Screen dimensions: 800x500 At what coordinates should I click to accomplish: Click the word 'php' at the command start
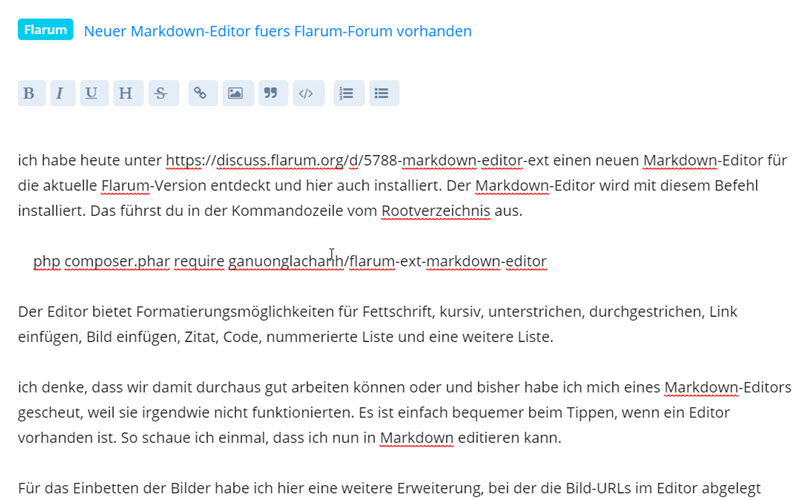[47, 261]
